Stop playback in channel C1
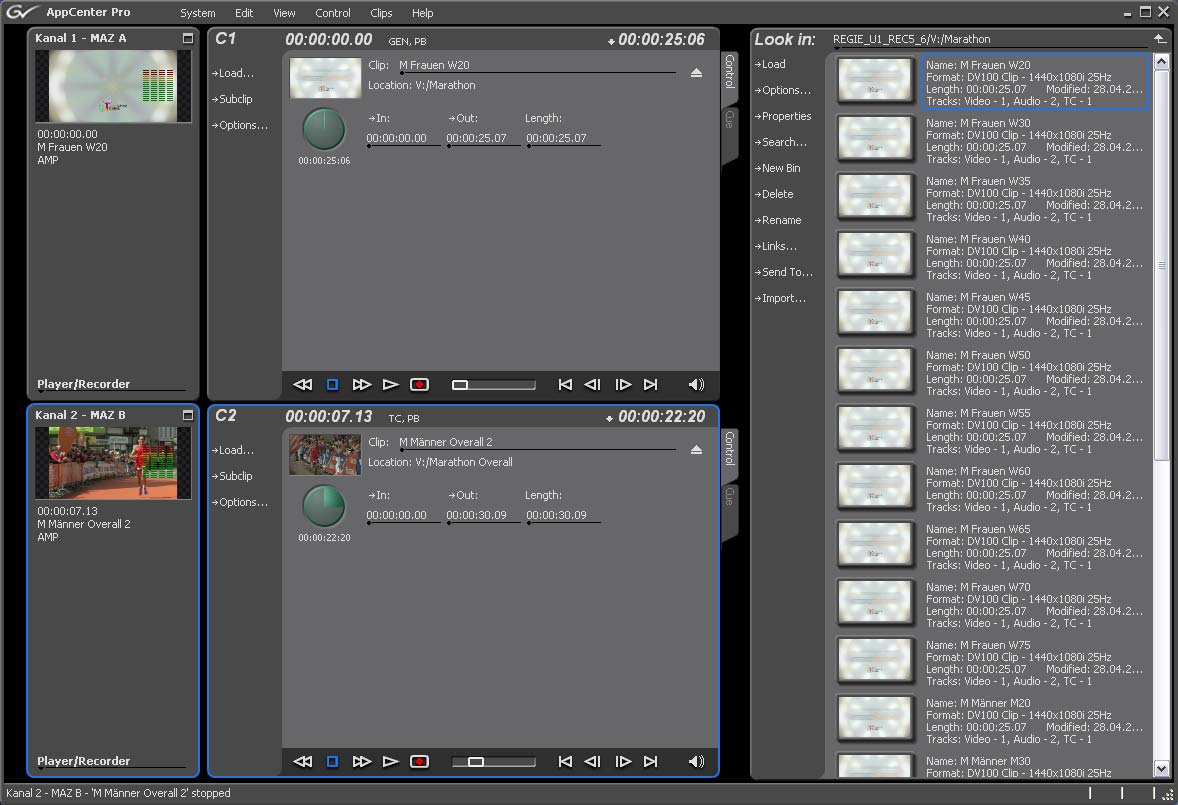The width and height of the screenshot is (1178, 805). [332, 384]
